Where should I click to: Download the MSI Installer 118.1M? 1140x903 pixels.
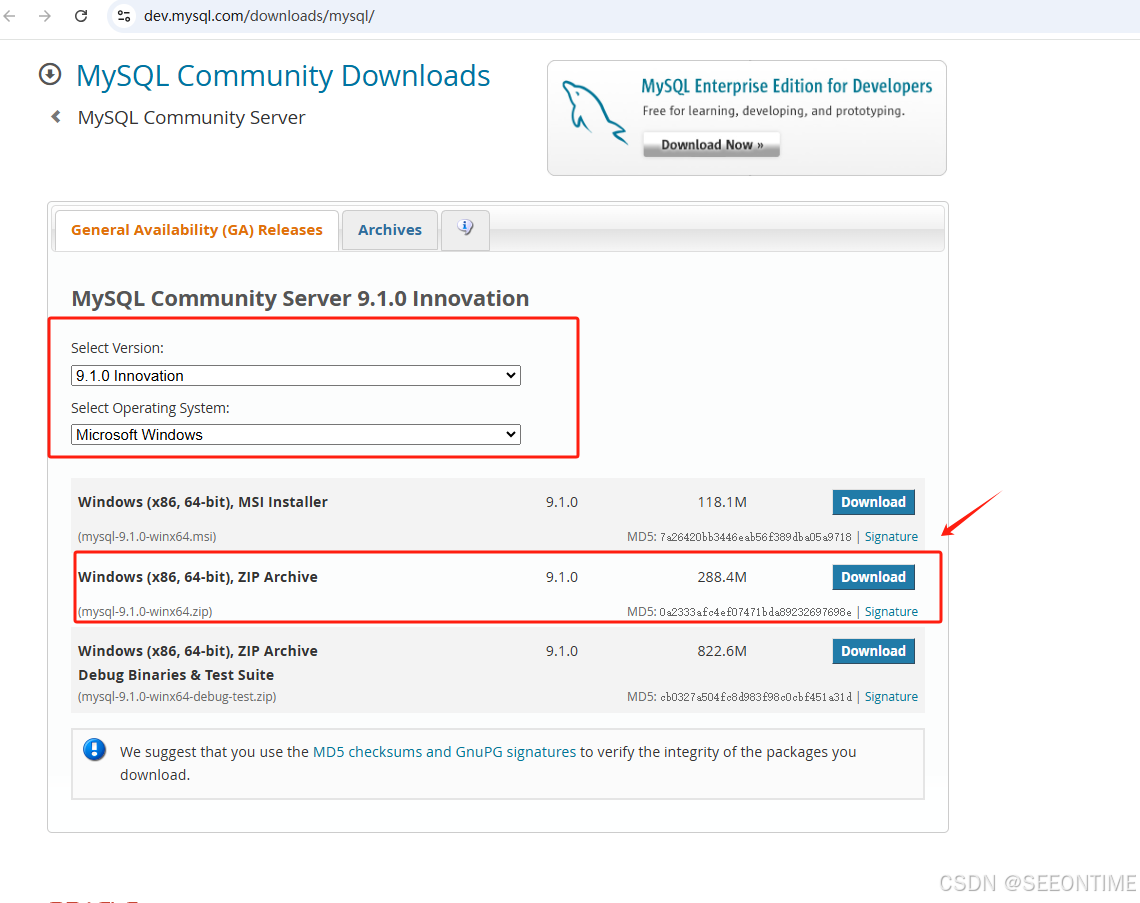pos(873,502)
